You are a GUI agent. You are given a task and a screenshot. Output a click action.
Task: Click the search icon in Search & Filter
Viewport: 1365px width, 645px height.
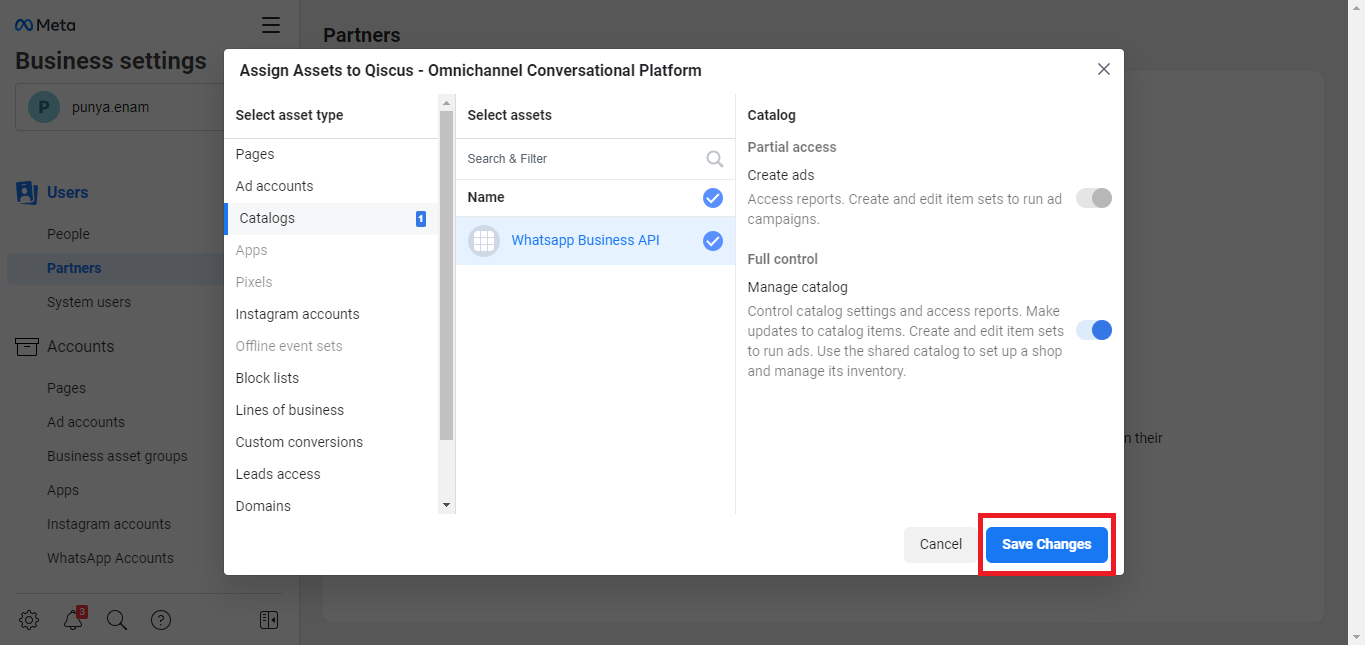715,158
